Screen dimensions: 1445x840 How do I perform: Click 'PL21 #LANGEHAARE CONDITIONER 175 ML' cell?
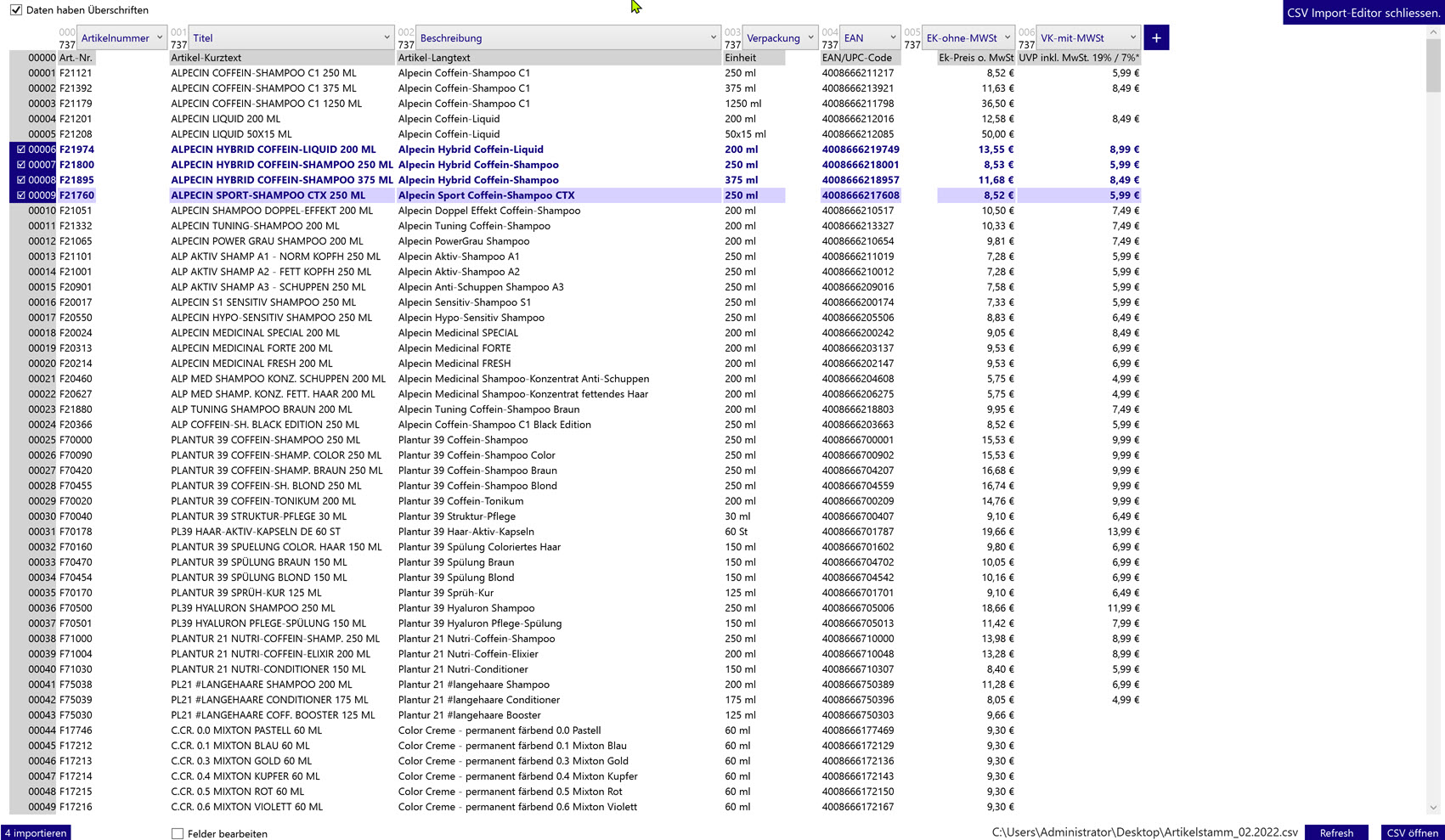tap(269, 700)
